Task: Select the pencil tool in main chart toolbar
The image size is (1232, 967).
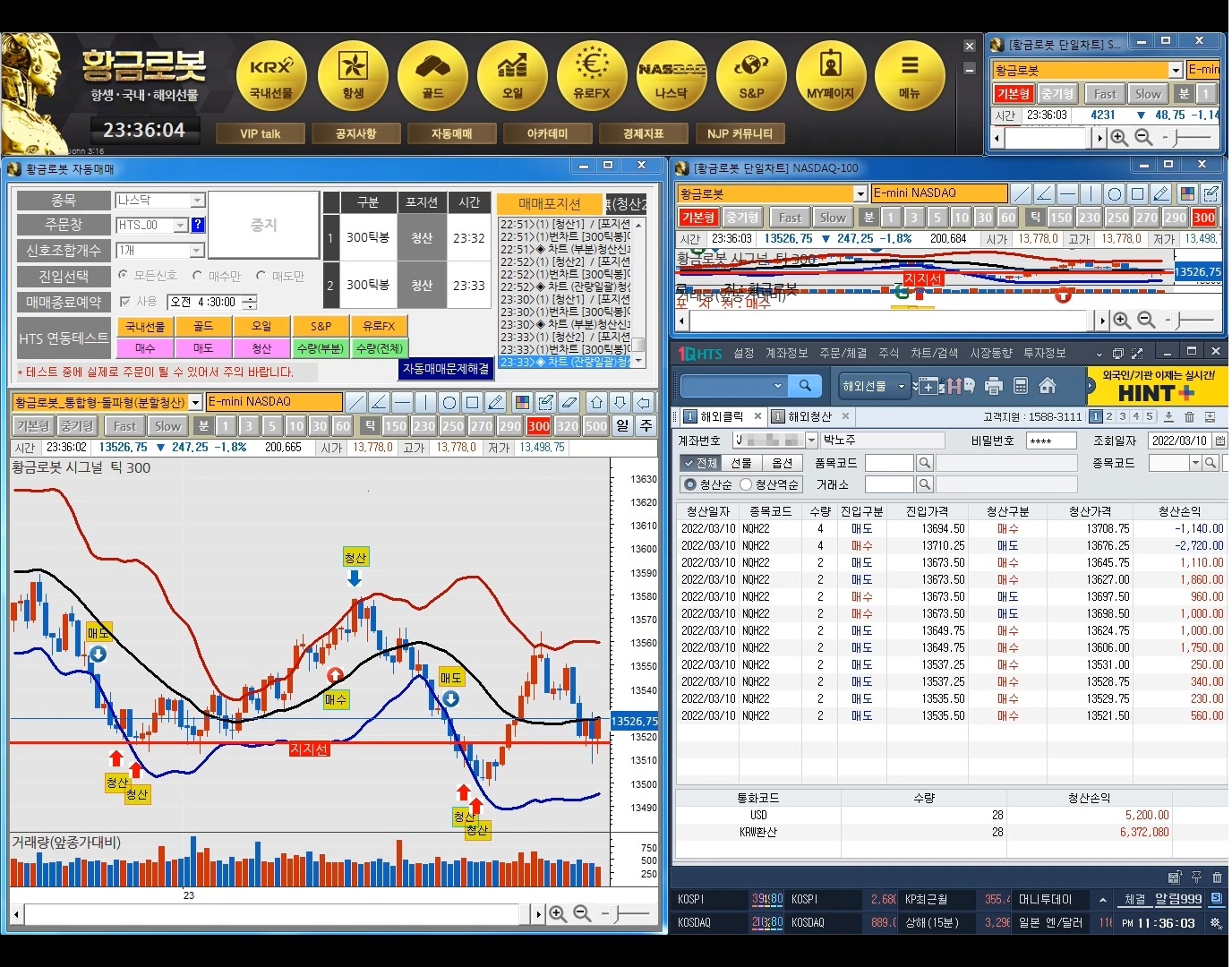Action: point(496,402)
